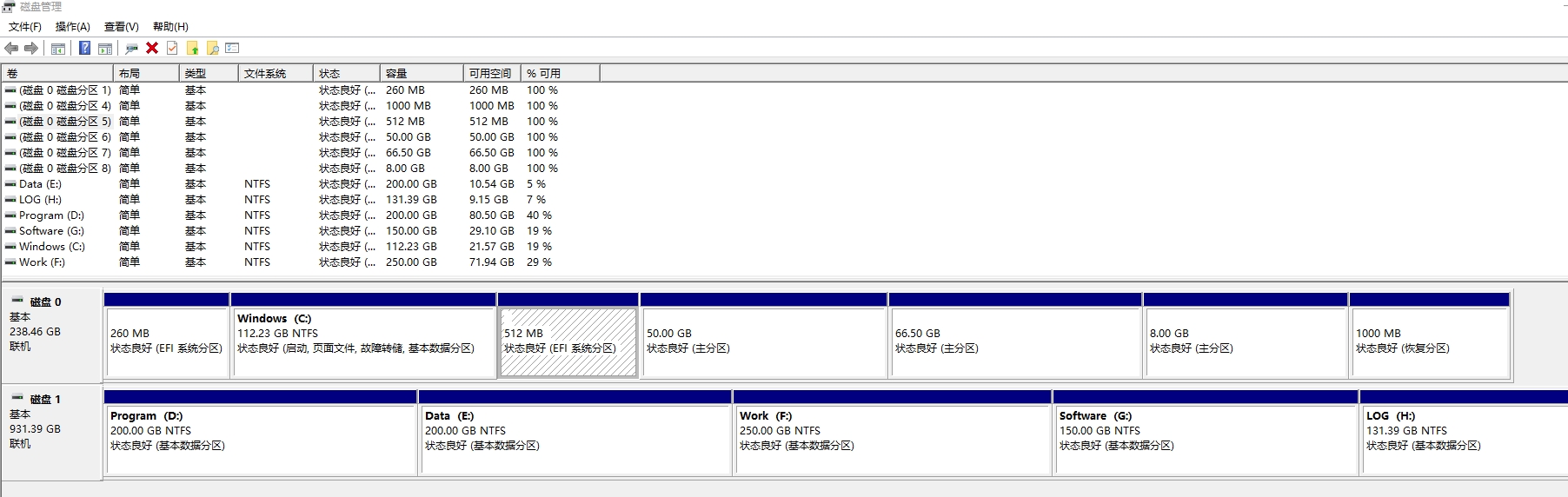This screenshot has width=1568, height=497.
Task: Select the Work (F:) 250.00 GB partition block
Action: tap(893, 433)
